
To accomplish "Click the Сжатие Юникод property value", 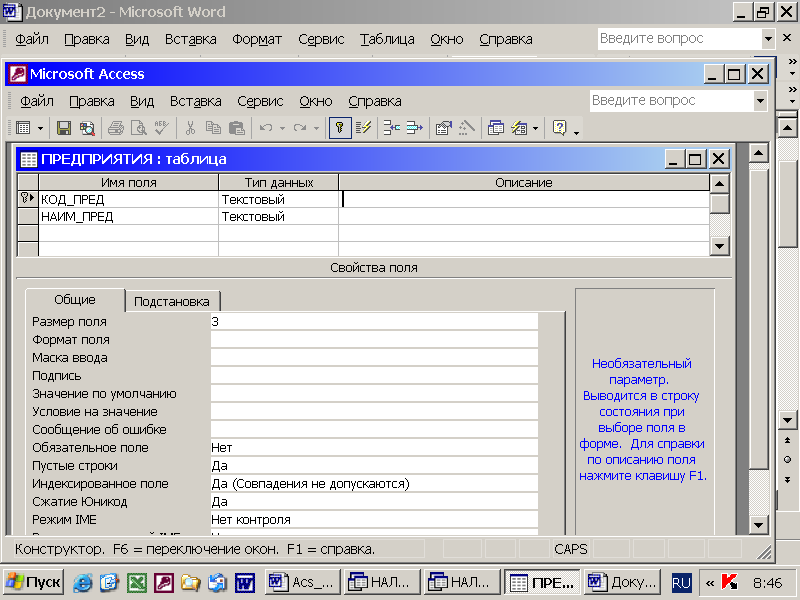I will pos(374,502).
